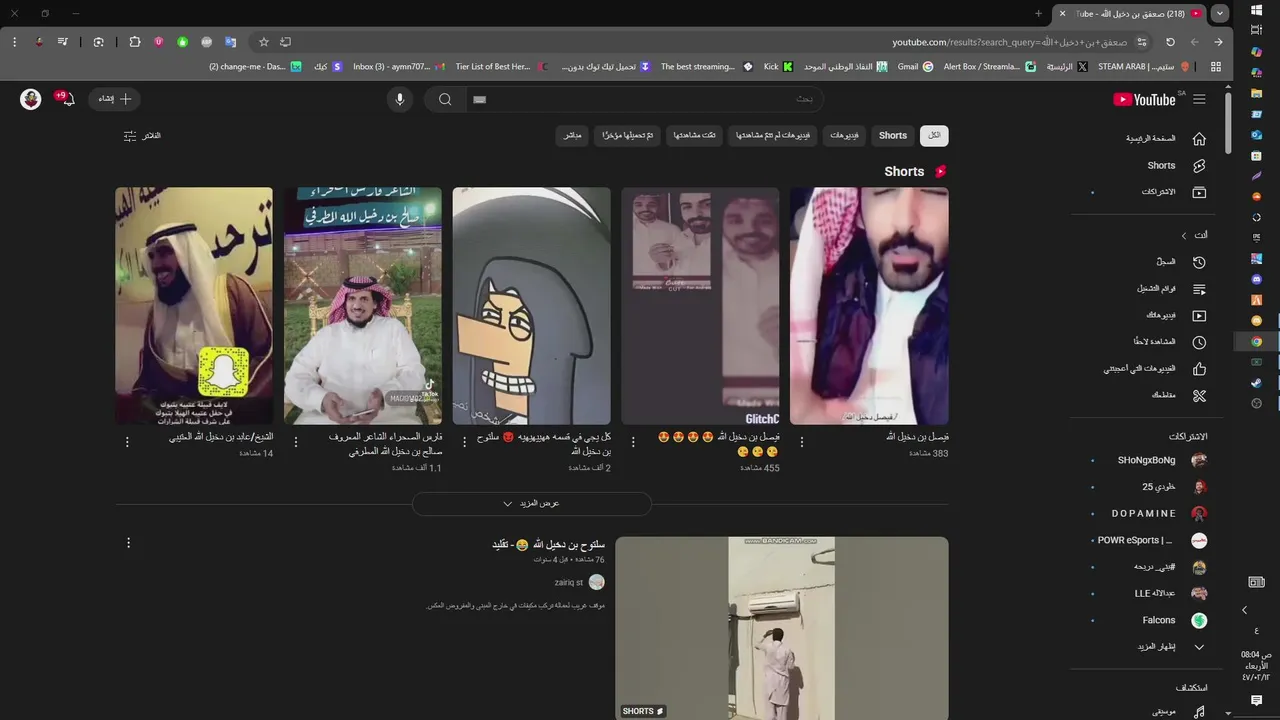Click the Chrome address bar URL
Image resolution: width=1280 pixels, height=720 pixels.
pyautogui.click(x=1010, y=42)
